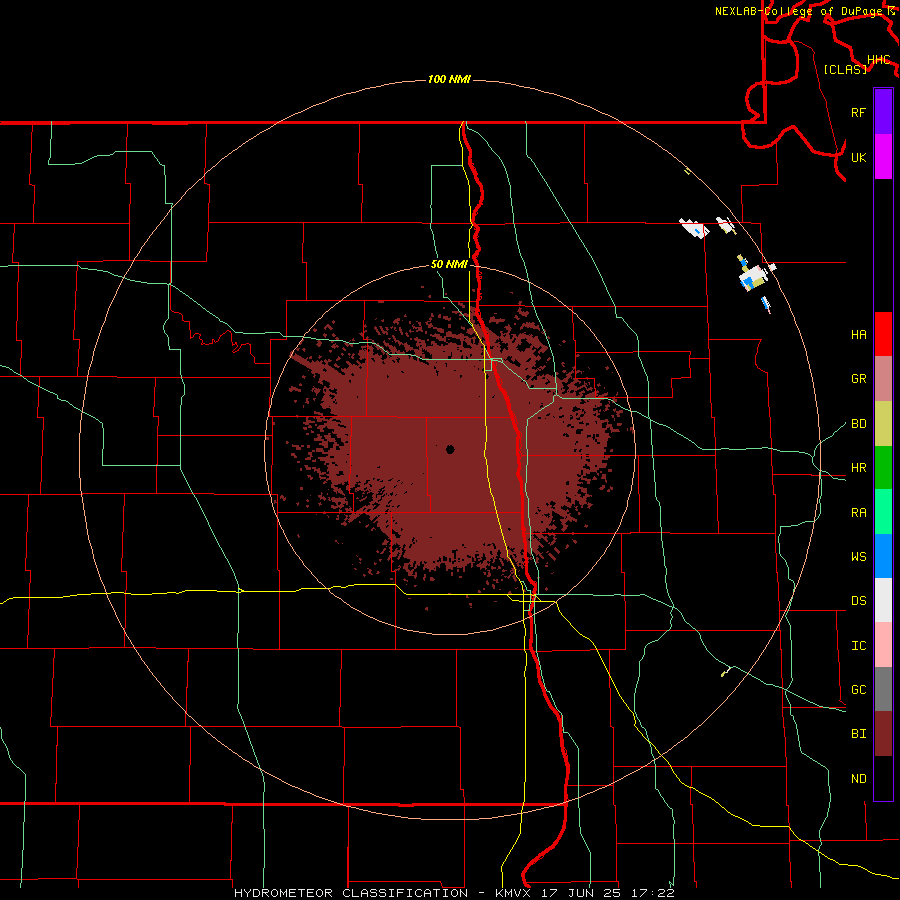Screen dimensions: 900x900
Task: Click the NEXLAB-College of DuPage credit text
Action: (798, 11)
